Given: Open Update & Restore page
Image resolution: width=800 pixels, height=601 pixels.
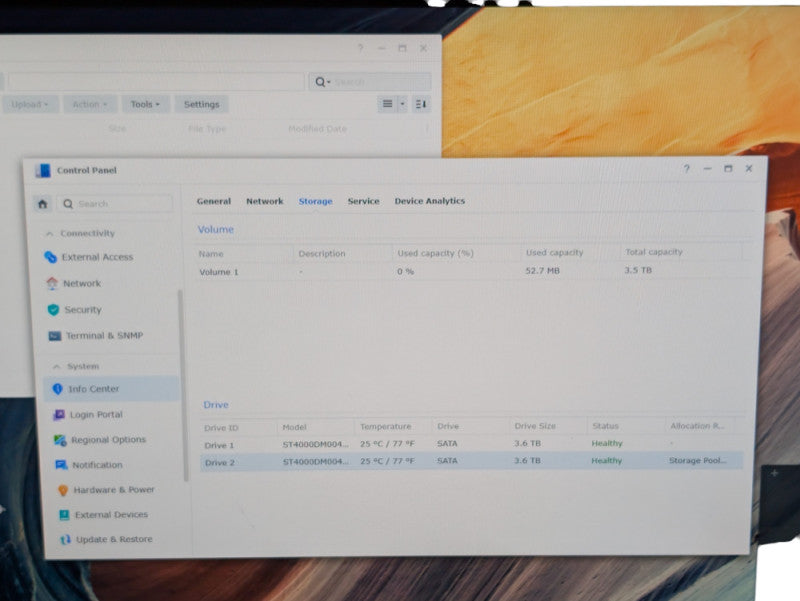Looking at the screenshot, I should coord(114,539).
